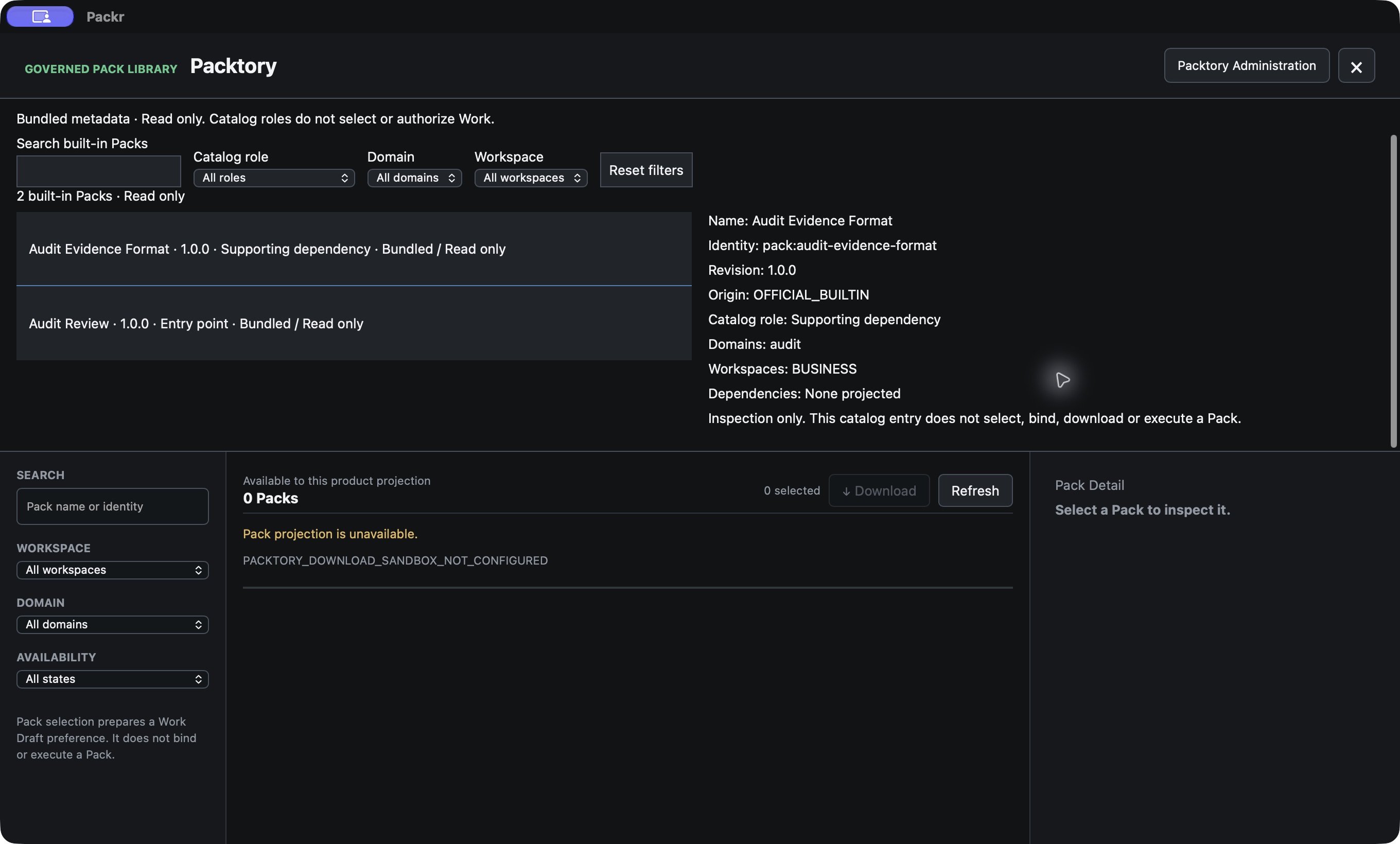Expand the sidebar DOMAIN dropdown
The image size is (1400, 844).
113,624
